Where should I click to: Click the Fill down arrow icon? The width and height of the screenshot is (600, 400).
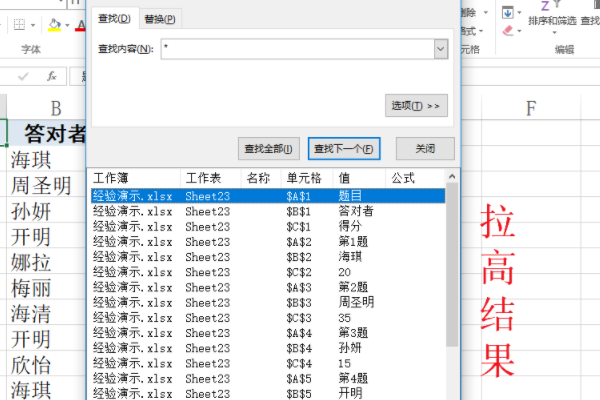[x=507, y=12]
